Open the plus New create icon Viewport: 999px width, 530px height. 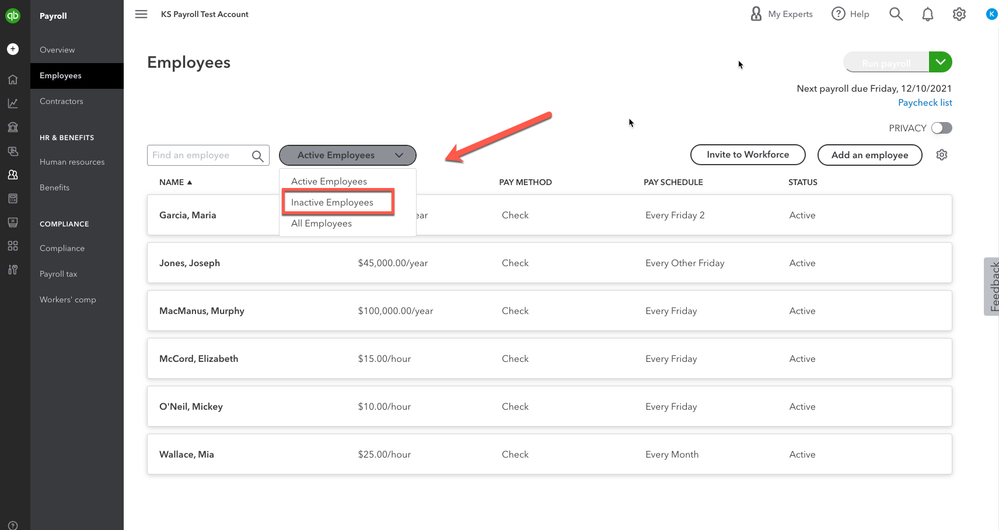[x=13, y=49]
